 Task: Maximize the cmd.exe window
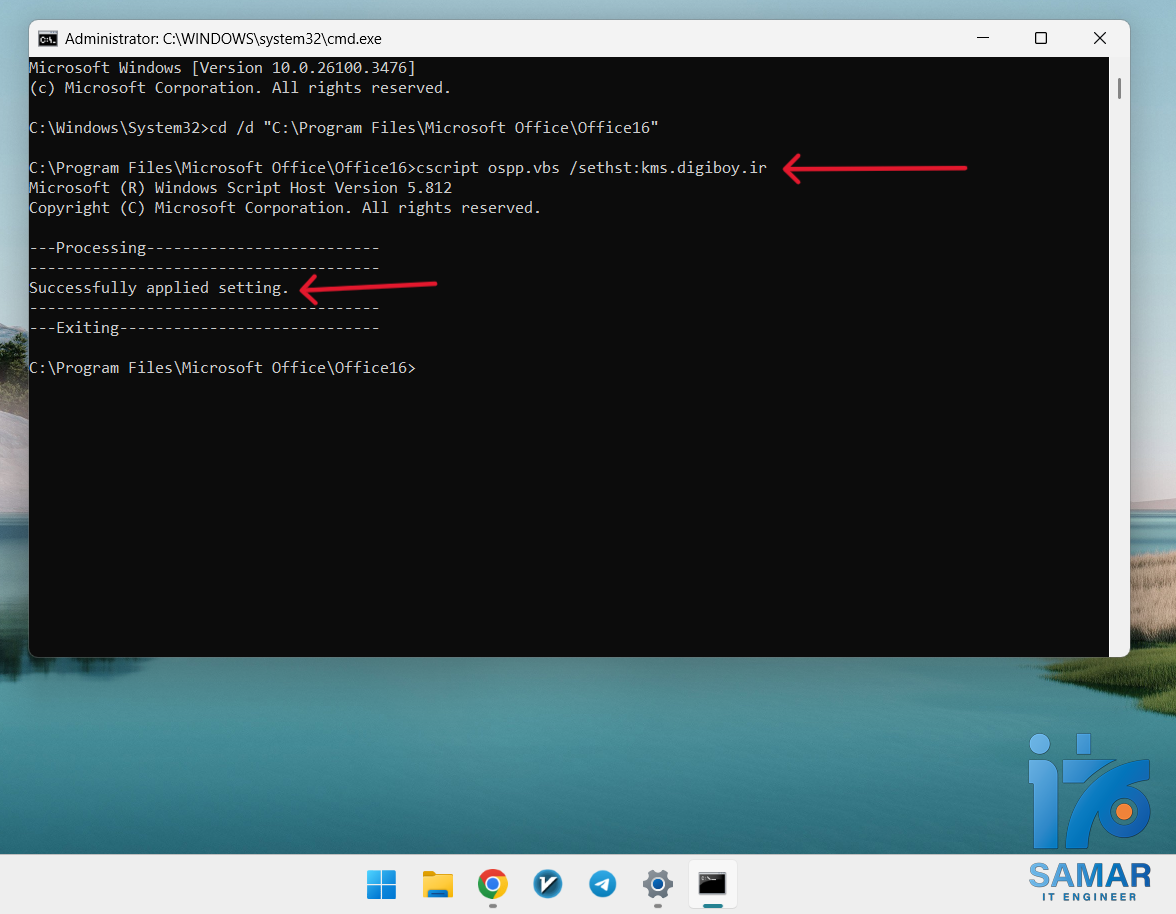[x=1040, y=39]
